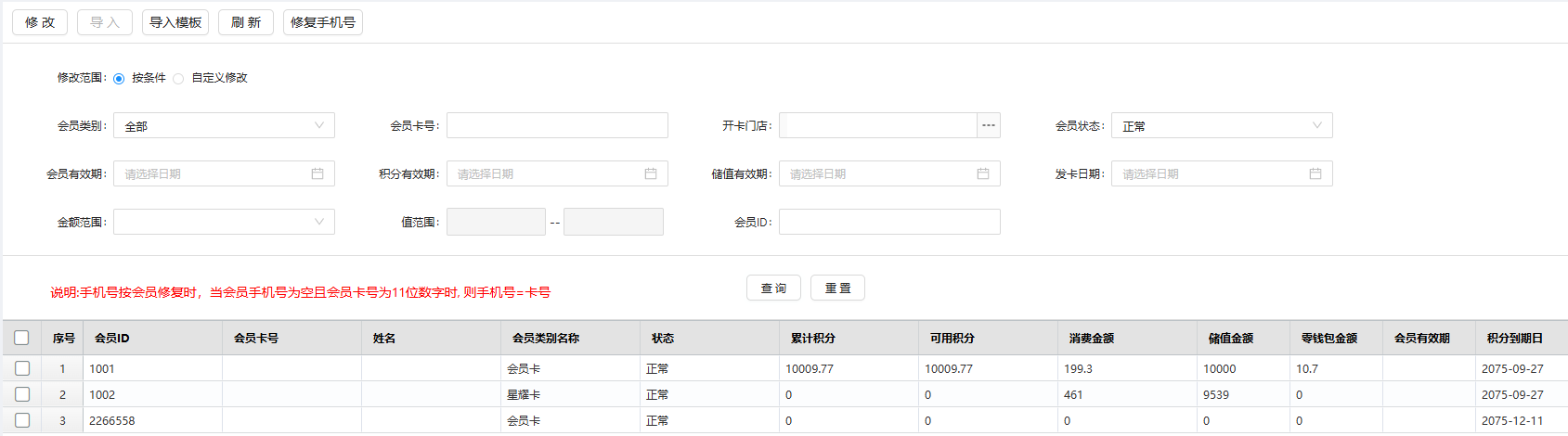This screenshot has width=1568, height=436.
Task: Select the 自定义修改 radio option
Action: click(178, 79)
